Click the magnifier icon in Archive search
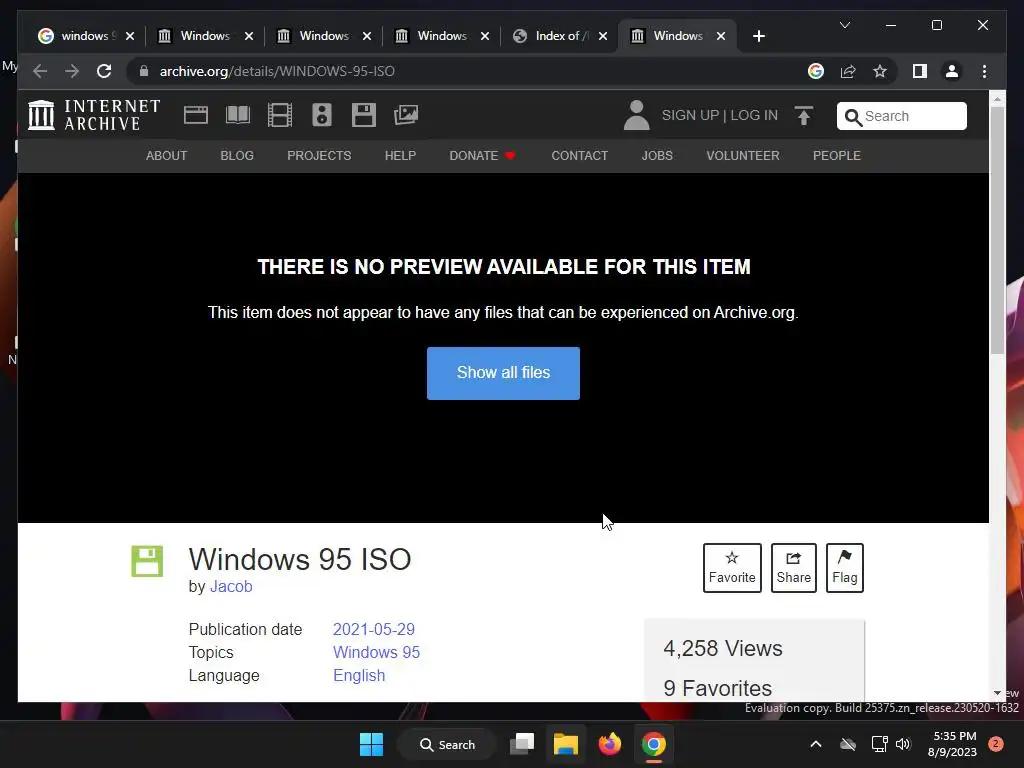1024x768 pixels. point(852,117)
